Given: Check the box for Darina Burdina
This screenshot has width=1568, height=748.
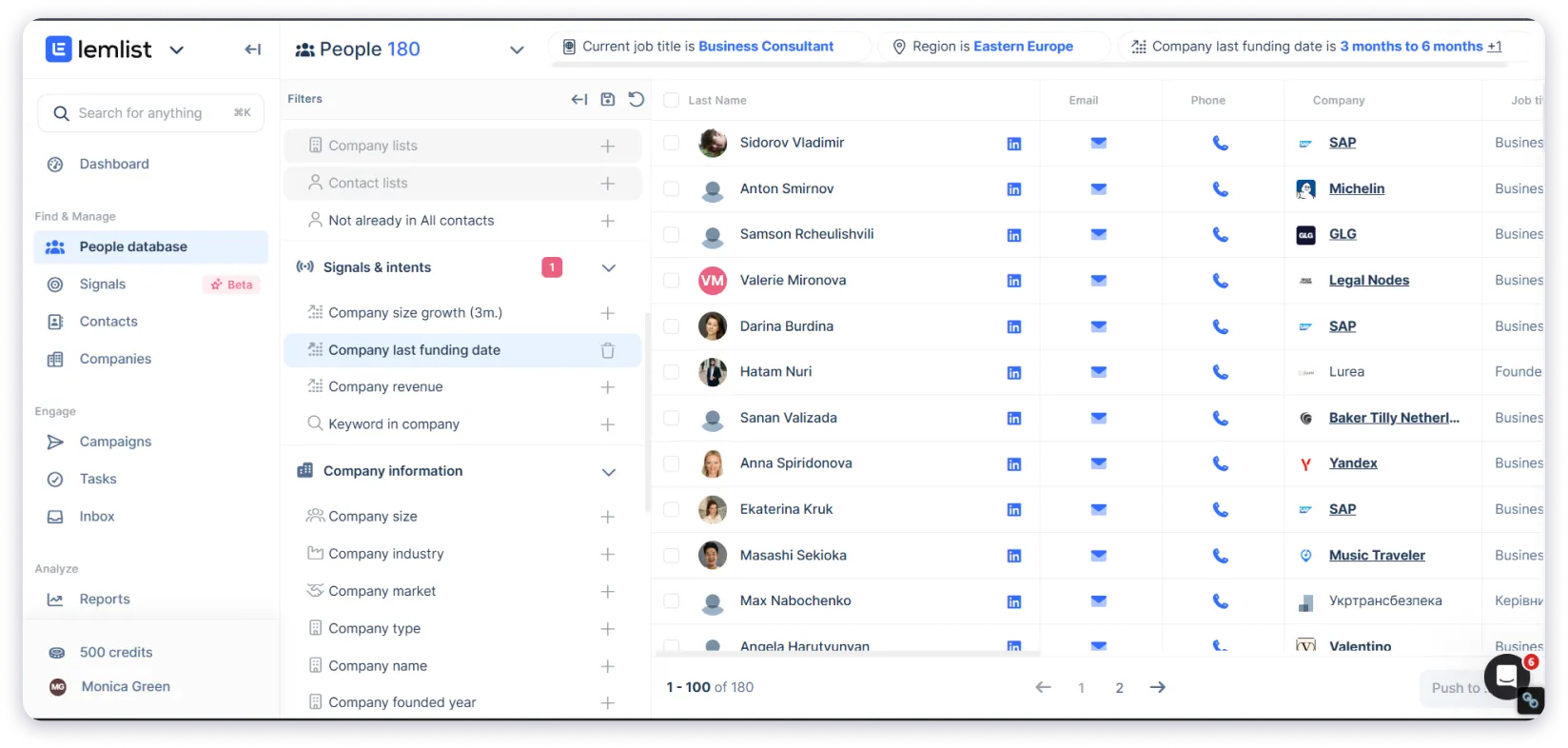Looking at the screenshot, I should [x=672, y=325].
